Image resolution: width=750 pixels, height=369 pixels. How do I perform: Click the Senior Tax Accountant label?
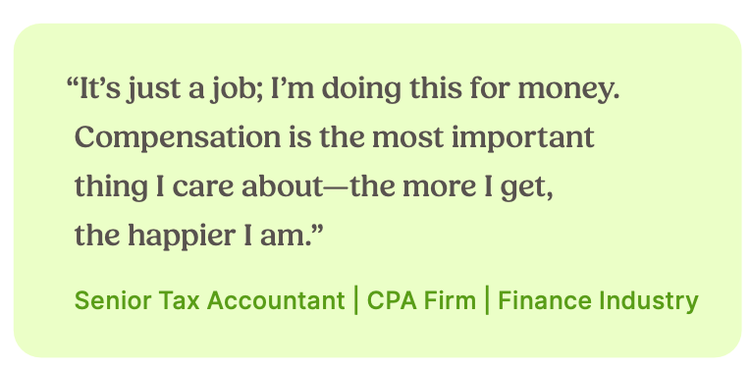(x=210, y=301)
